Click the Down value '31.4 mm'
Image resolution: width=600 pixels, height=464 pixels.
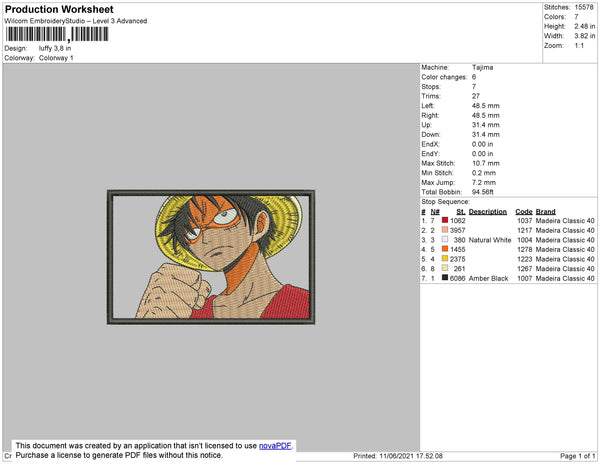(486, 135)
